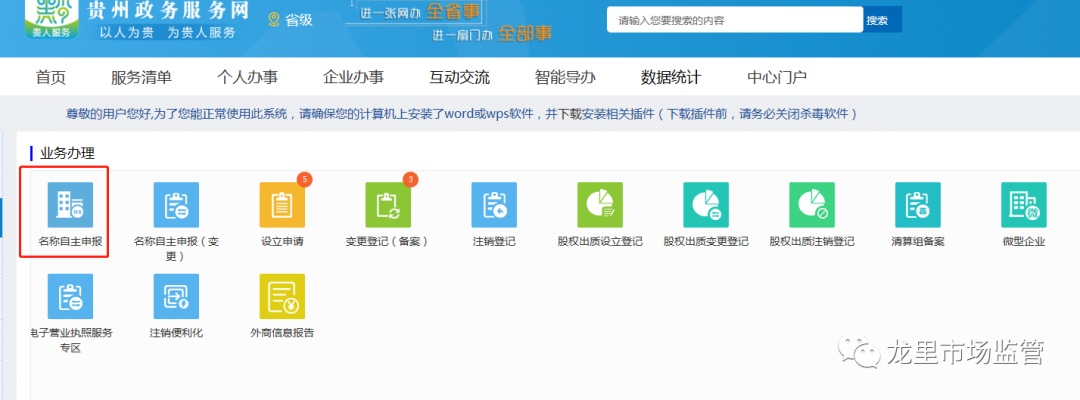The height and width of the screenshot is (400, 1080).
Task: Click the 贵人服务 site logo
Action: (52, 19)
